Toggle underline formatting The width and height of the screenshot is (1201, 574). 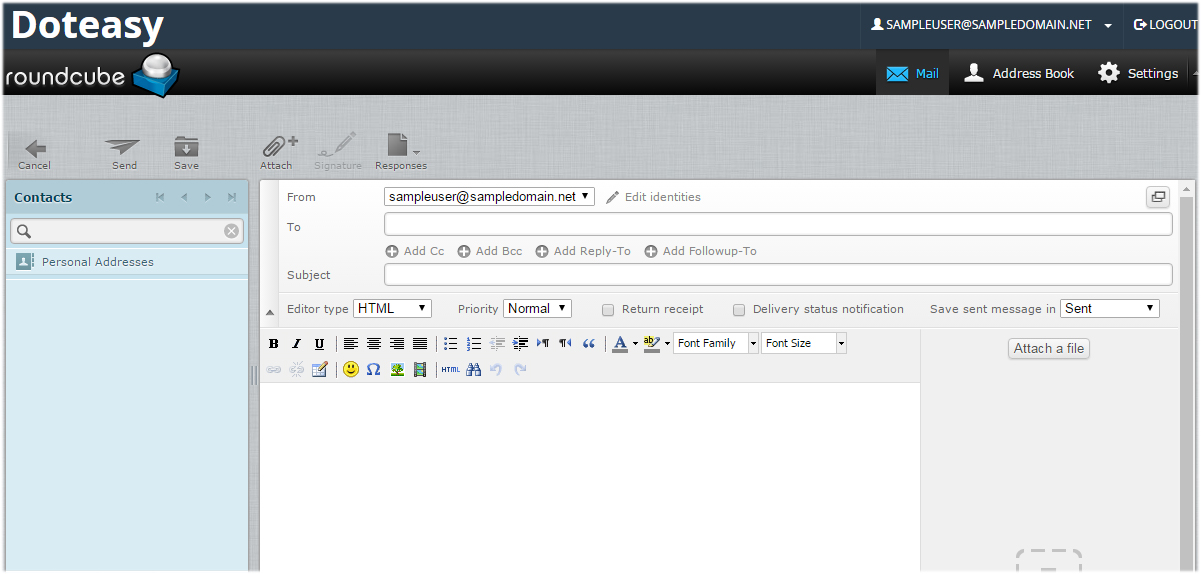point(319,343)
